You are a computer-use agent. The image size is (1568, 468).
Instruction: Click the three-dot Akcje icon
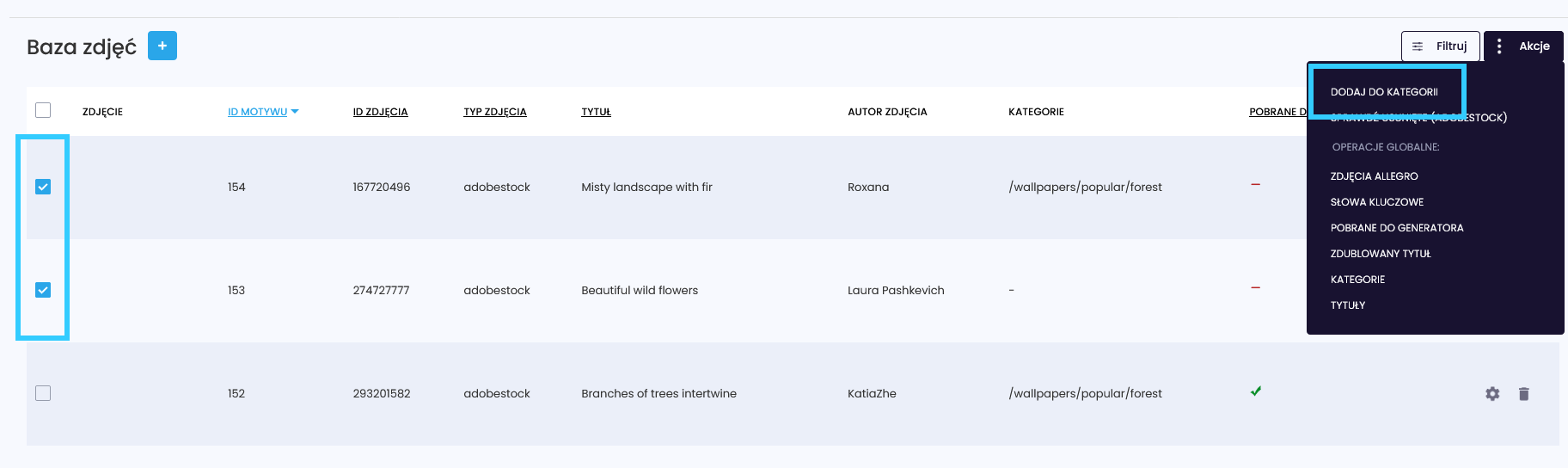(x=1499, y=46)
